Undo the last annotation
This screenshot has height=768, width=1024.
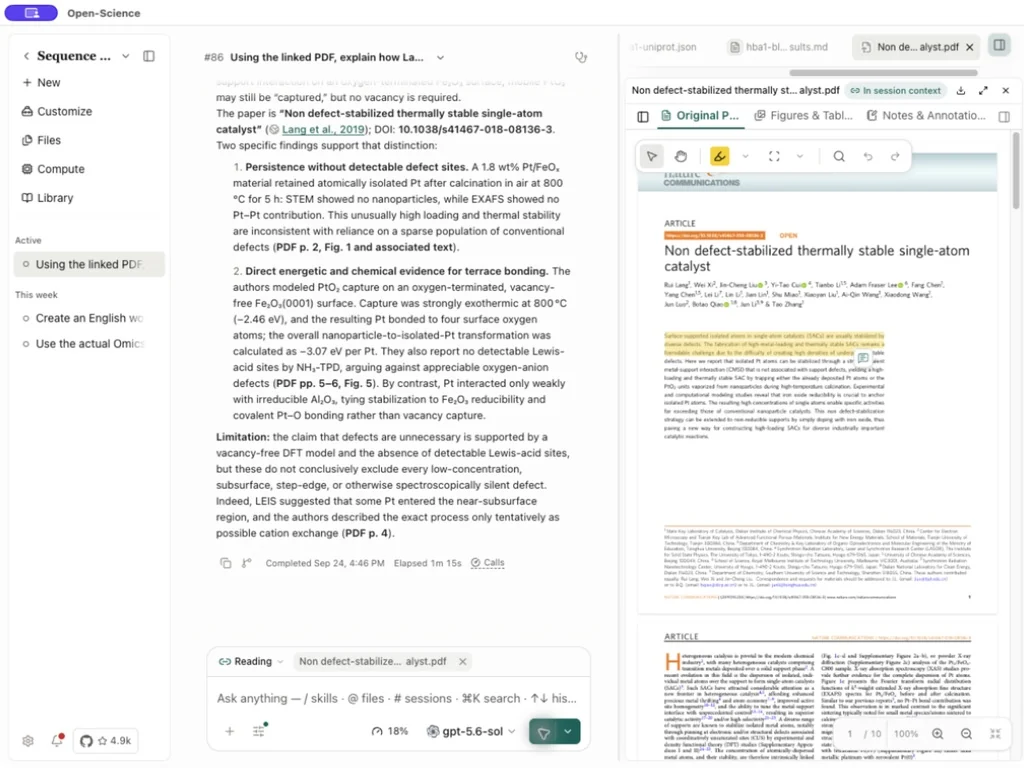pos(867,156)
